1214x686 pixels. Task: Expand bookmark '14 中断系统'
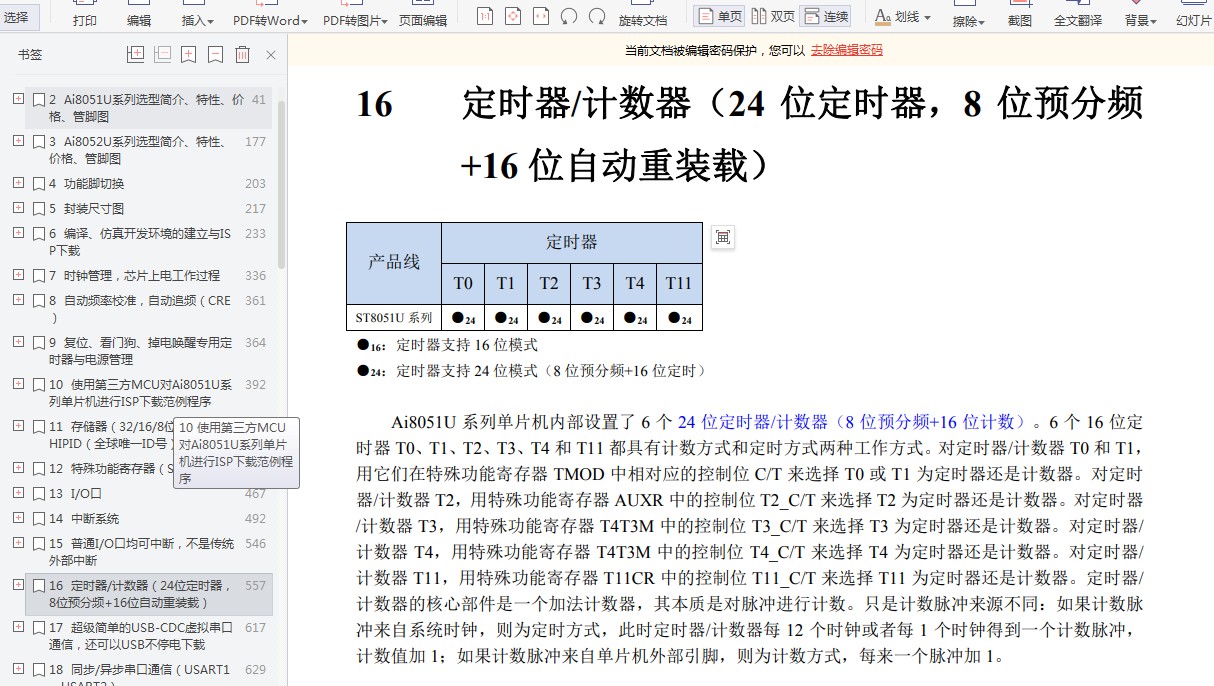18,518
